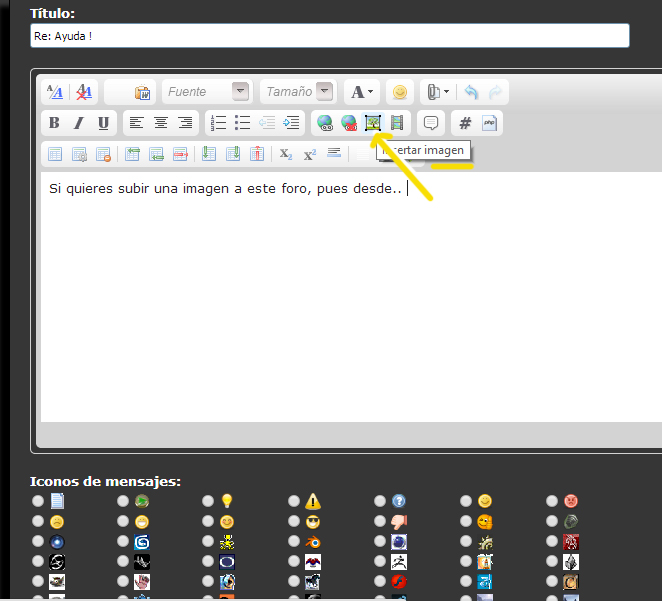
Task: Increase the indent
Action: point(291,123)
